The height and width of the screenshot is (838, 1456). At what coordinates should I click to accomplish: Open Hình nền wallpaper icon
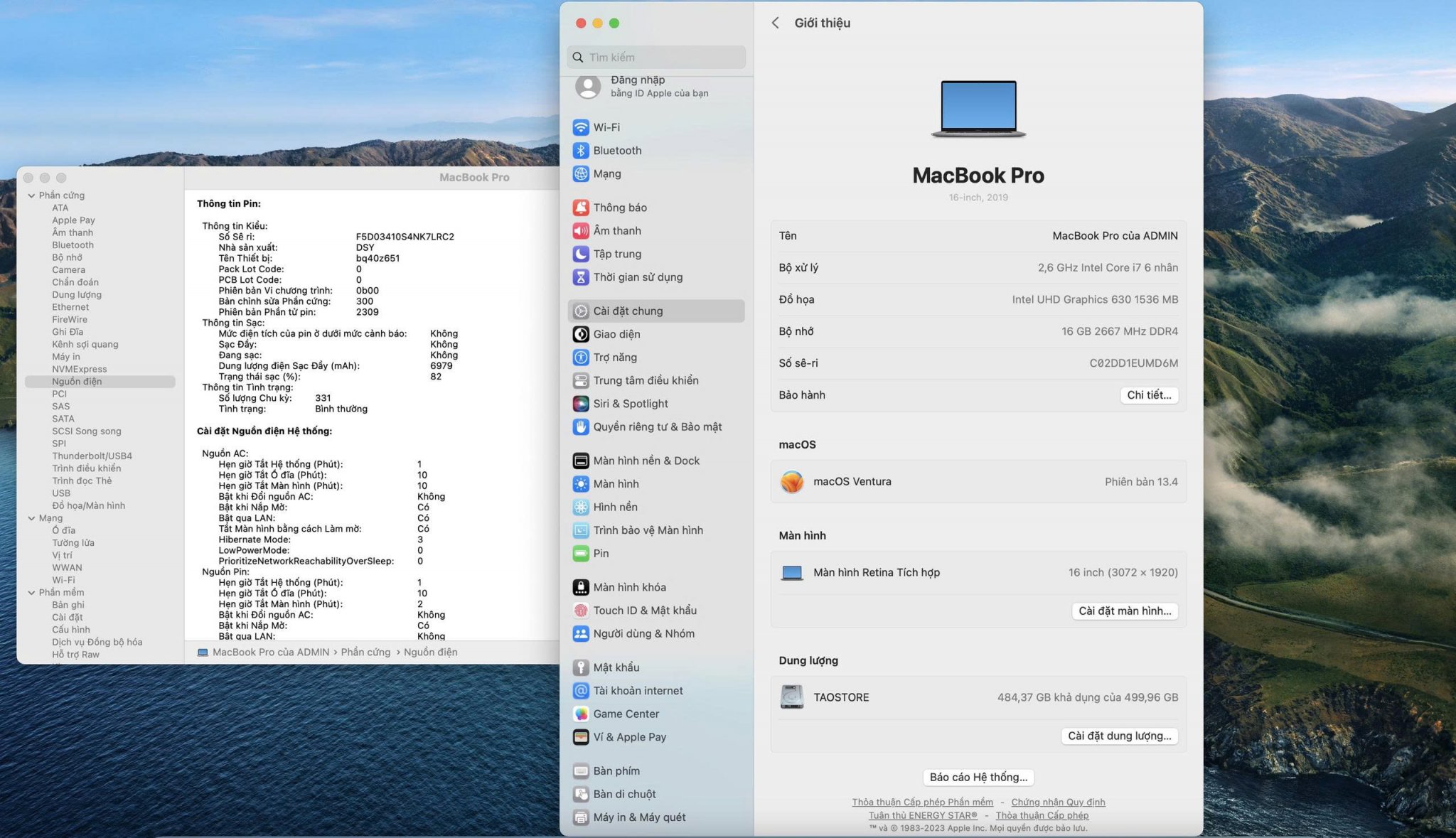[581, 507]
